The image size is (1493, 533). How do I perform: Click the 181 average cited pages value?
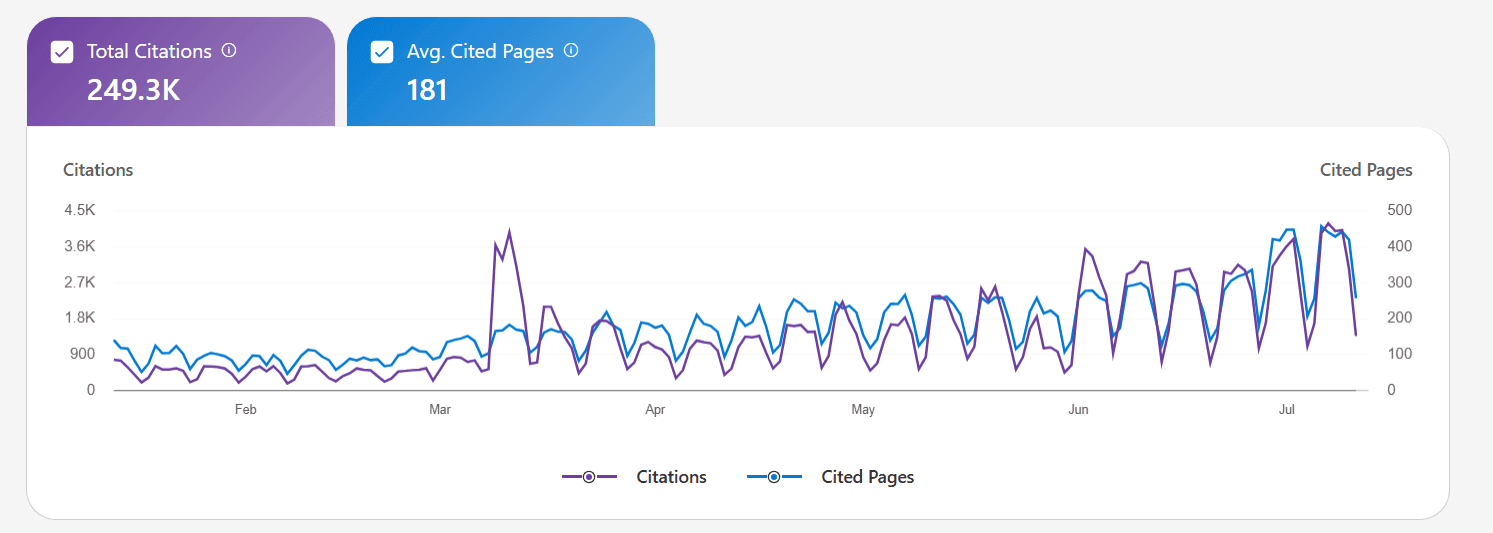click(x=427, y=90)
